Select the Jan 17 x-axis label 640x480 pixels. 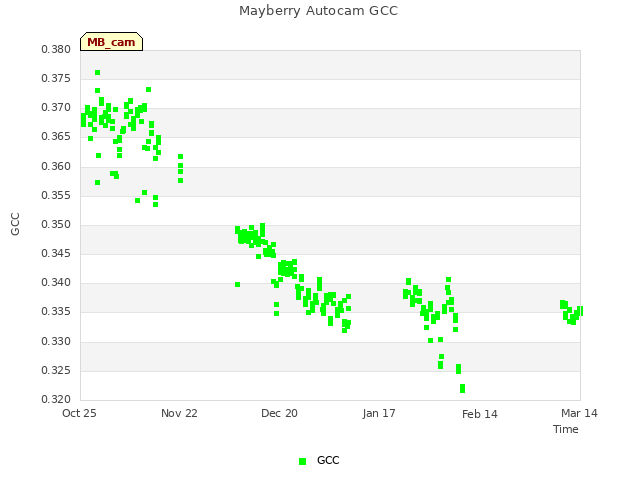379,413
